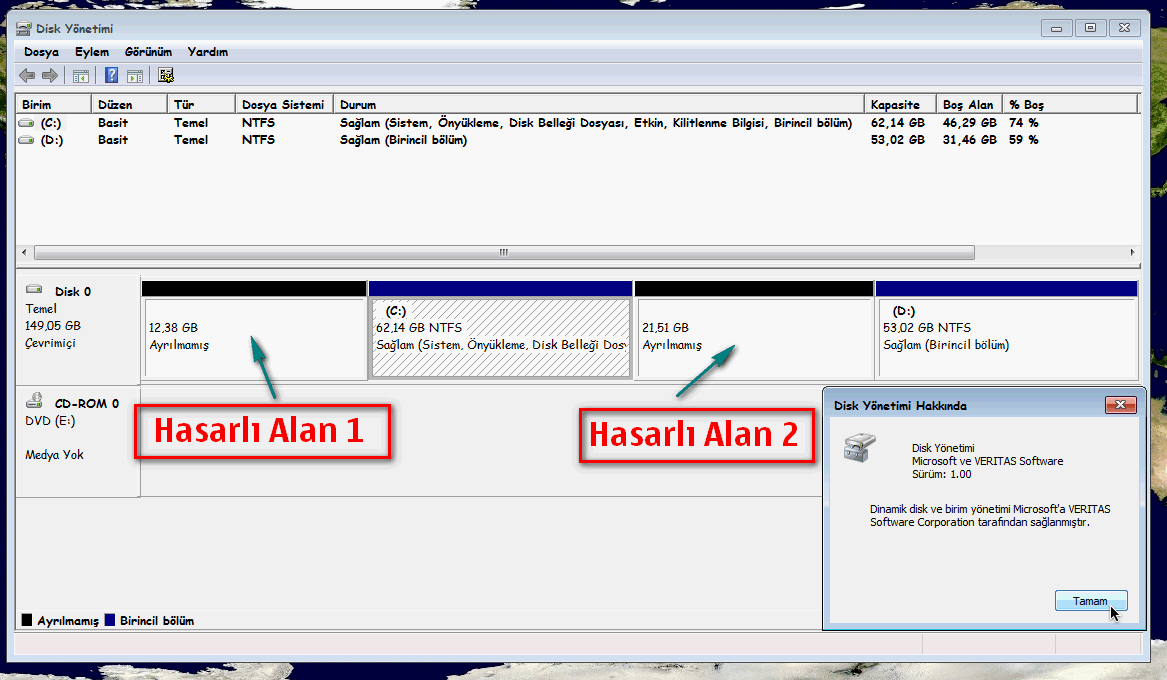The width and height of the screenshot is (1167, 680).
Task: Select the 21,51 GB Ayrılmamış partition
Action: click(x=754, y=330)
